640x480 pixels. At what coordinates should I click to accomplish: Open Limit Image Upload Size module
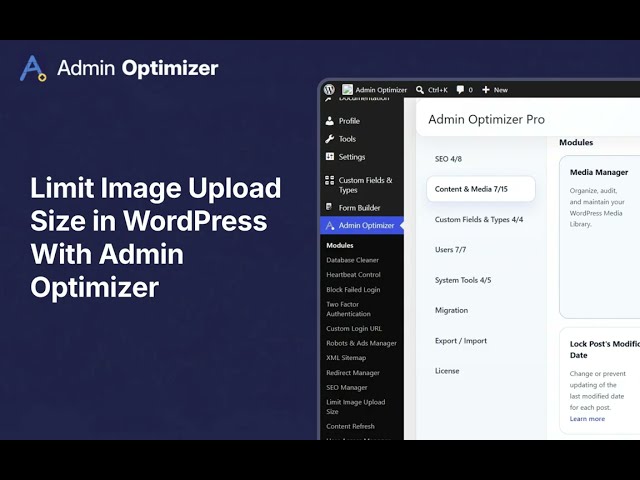pos(356,407)
